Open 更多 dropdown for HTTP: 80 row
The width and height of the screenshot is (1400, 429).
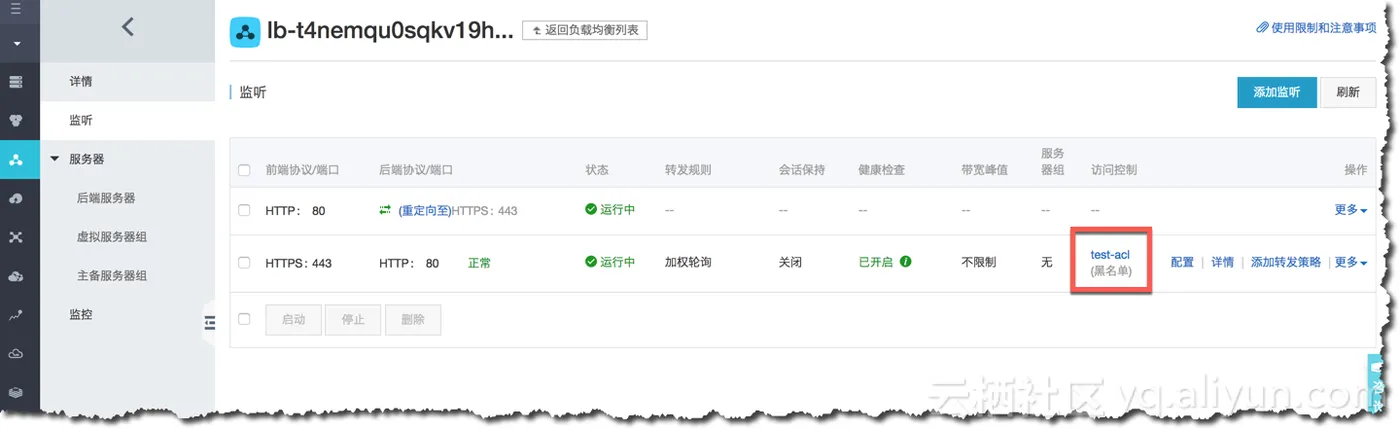pos(1350,210)
